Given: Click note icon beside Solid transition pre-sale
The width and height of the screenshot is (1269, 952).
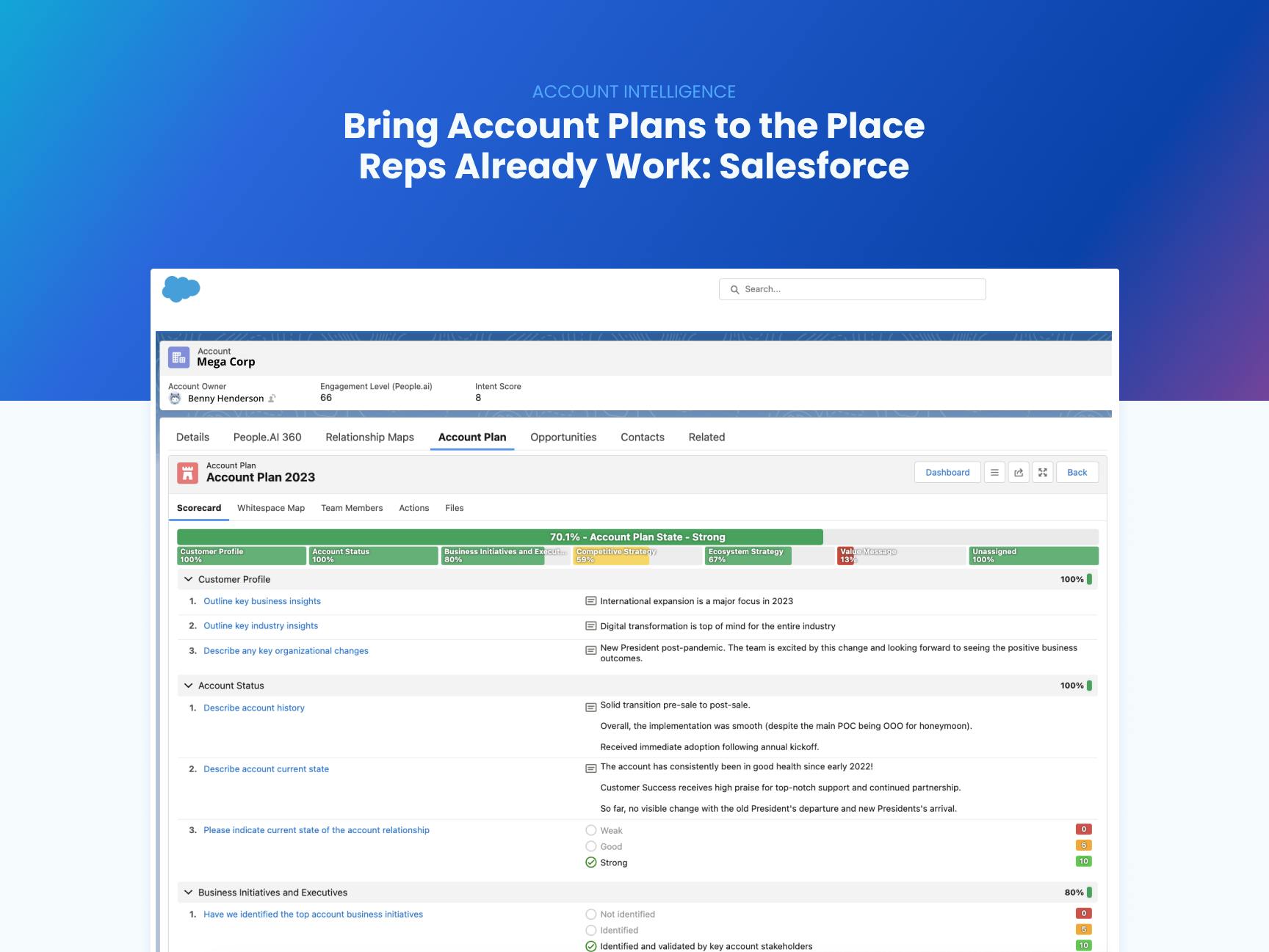Looking at the screenshot, I should click(590, 708).
